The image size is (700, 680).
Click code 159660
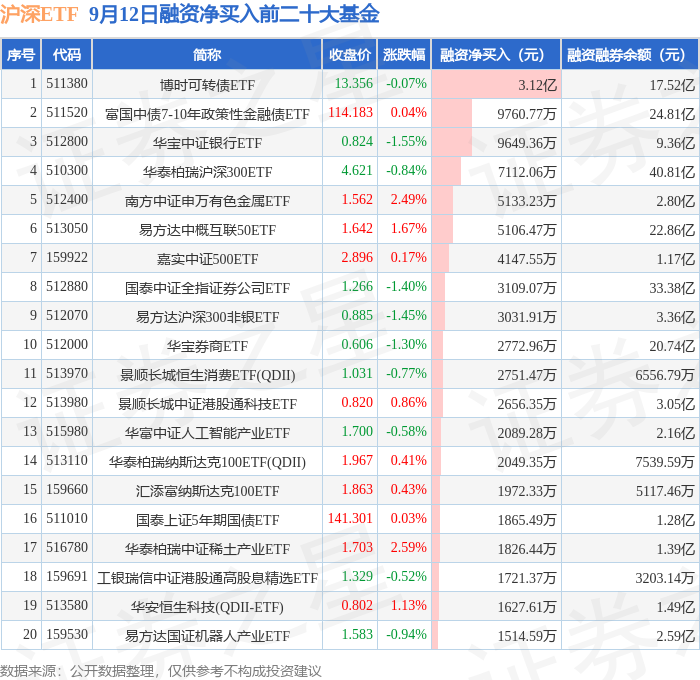67,490
